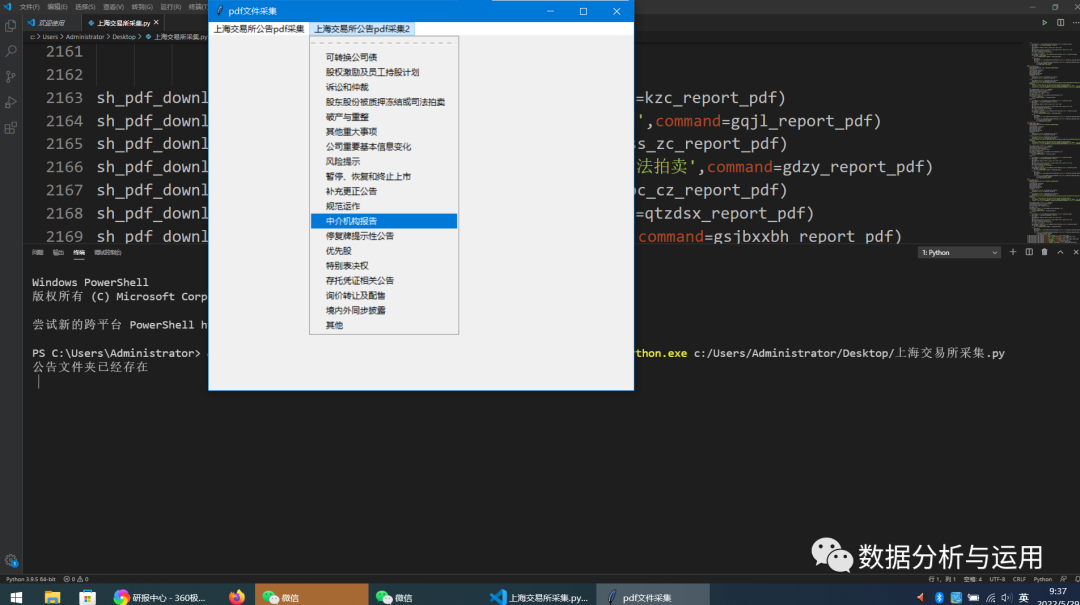1080x605 pixels.
Task: Open the Search view in VS Code sidebar
Action: [x=10, y=52]
